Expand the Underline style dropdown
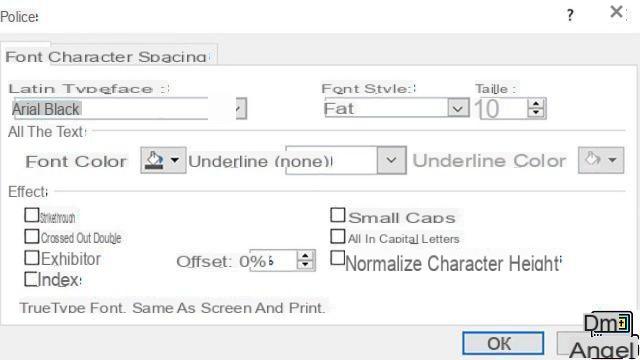 [x=391, y=160]
